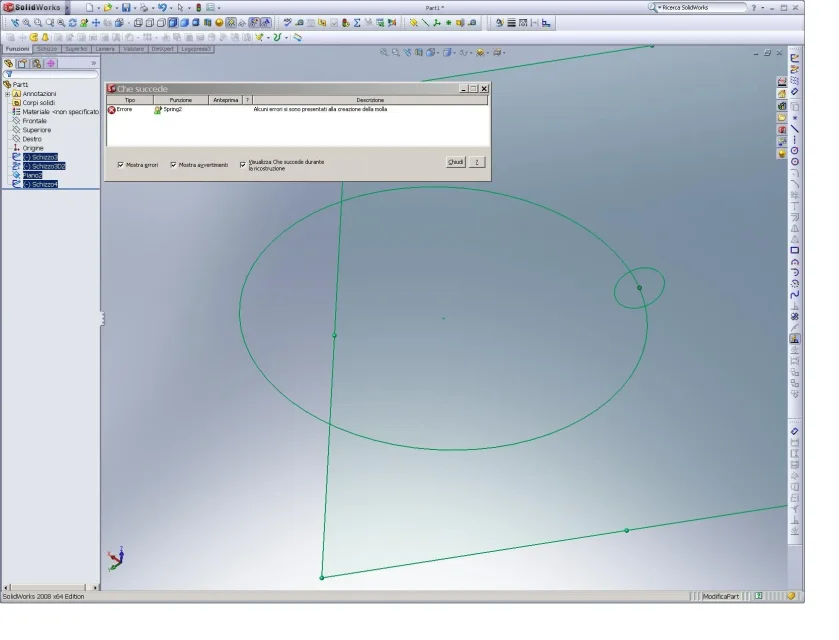839x640 pixels.
Task: Expand the Annotazioni tree node
Action: [x=7, y=94]
